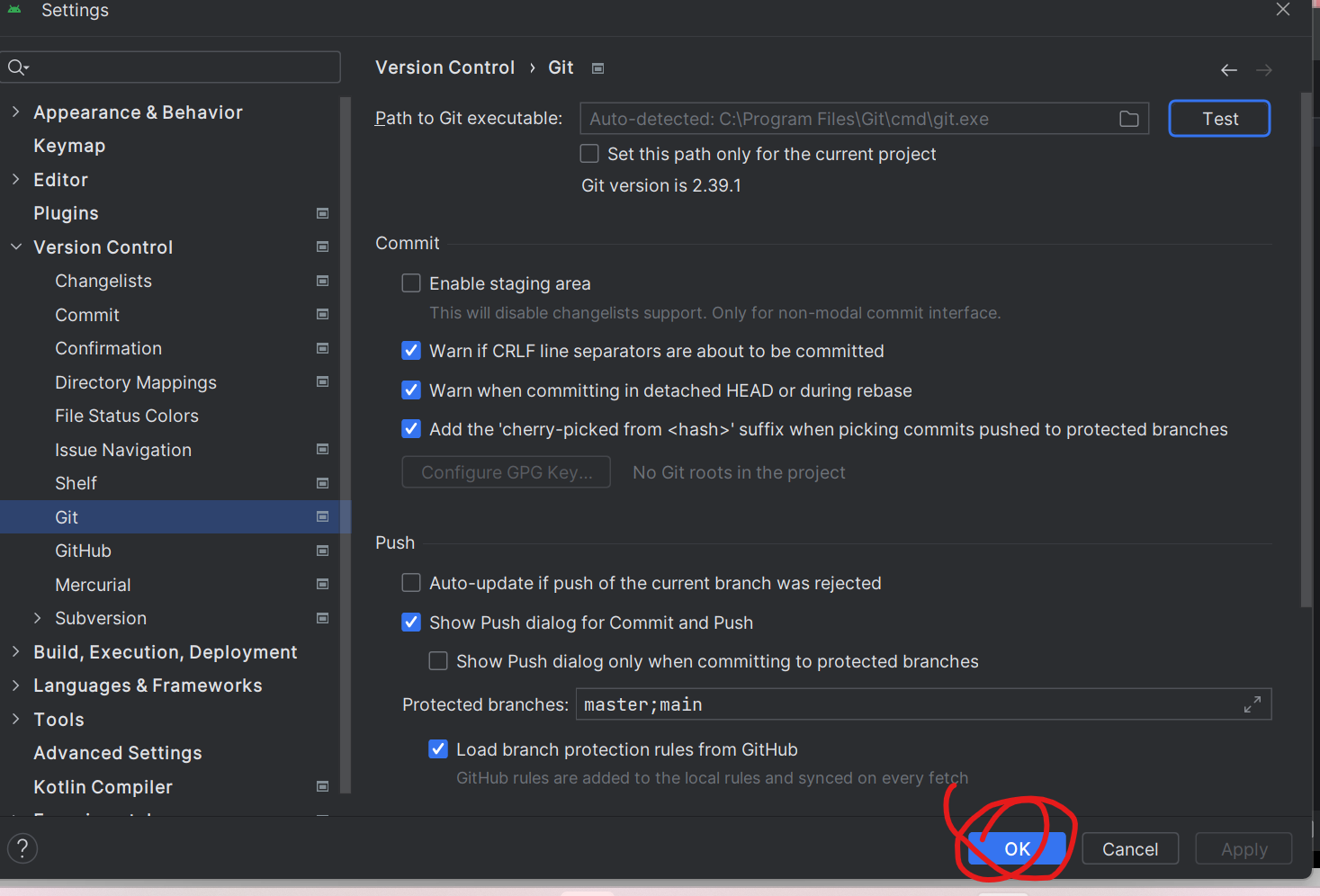Viewport: 1320px width, 896px height.
Task: Expand Build, Execution, Deployment section
Action: (x=15, y=651)
